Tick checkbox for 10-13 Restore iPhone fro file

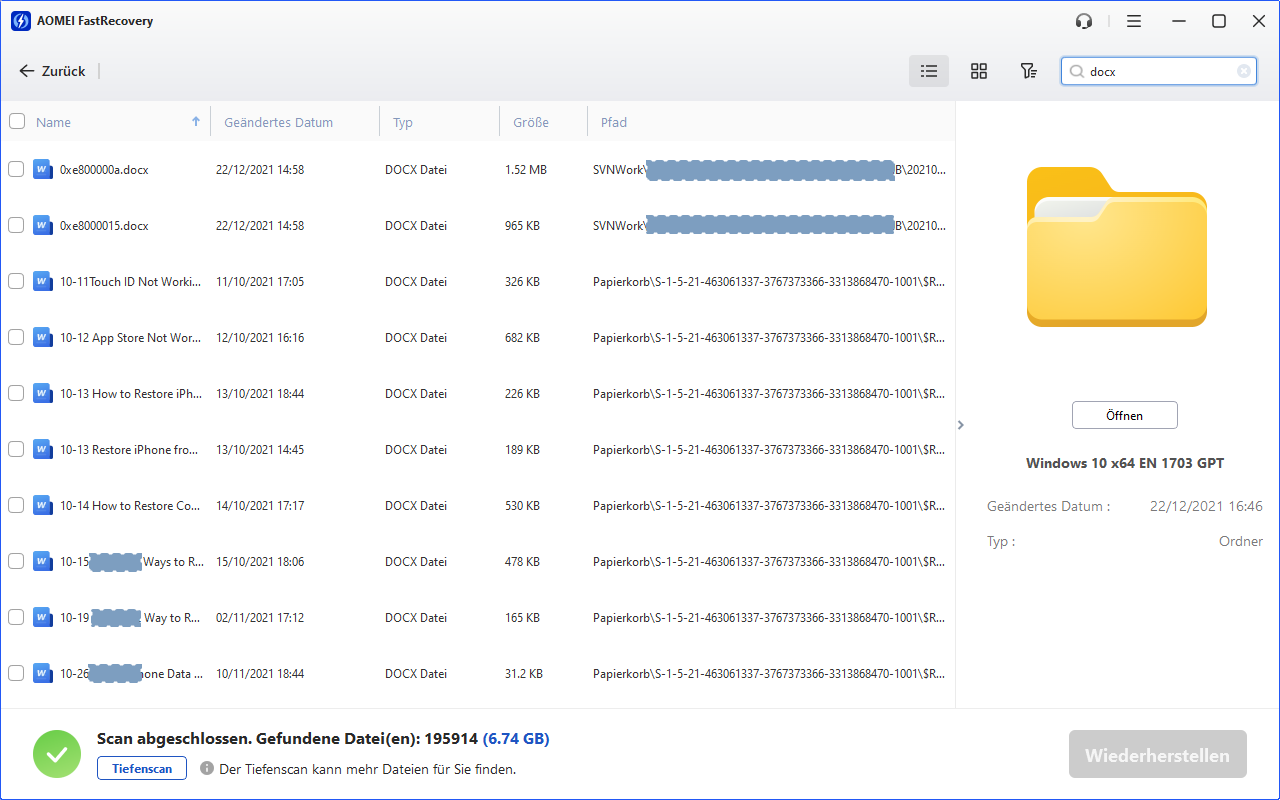(16, 450)
